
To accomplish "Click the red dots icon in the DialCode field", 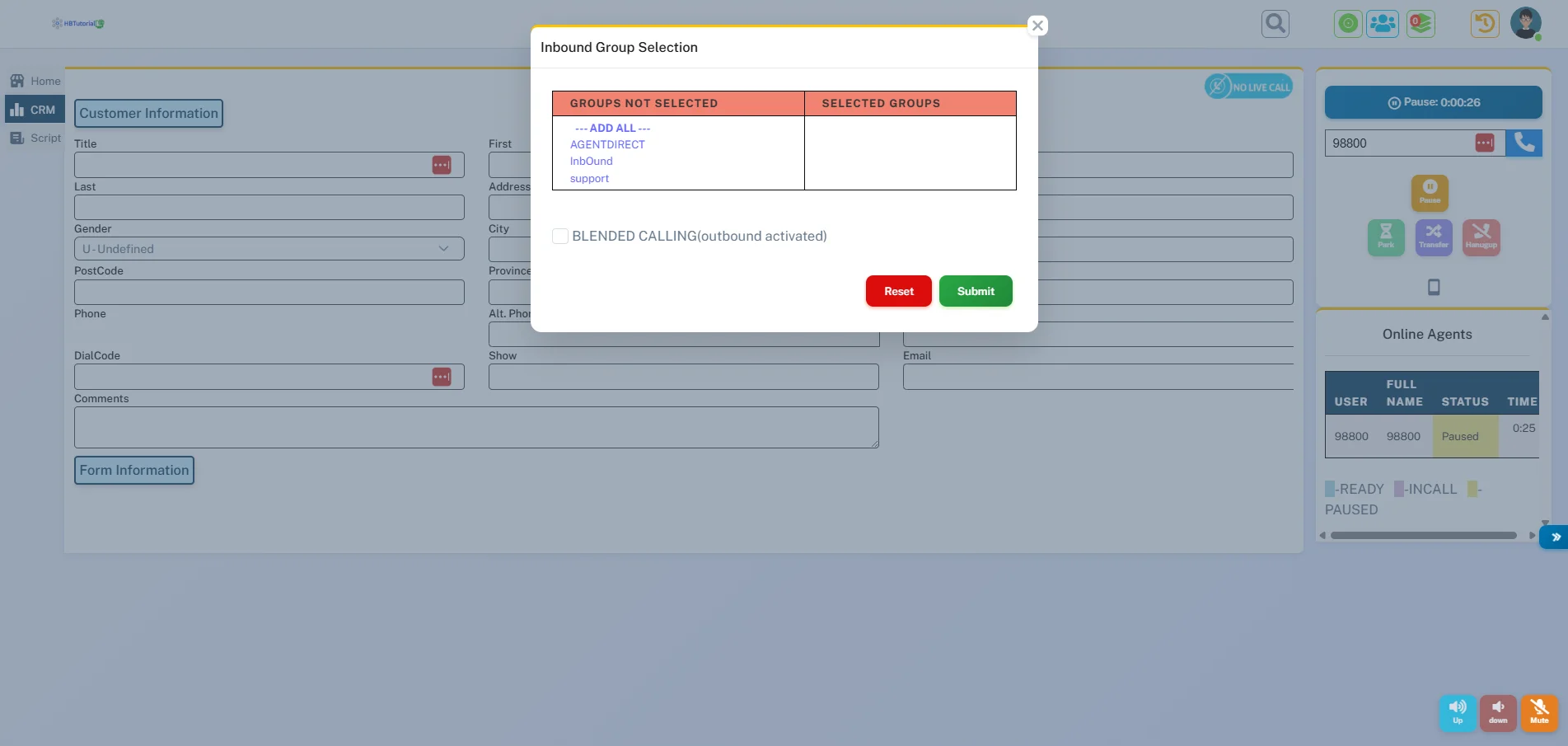I will point(442,377).
